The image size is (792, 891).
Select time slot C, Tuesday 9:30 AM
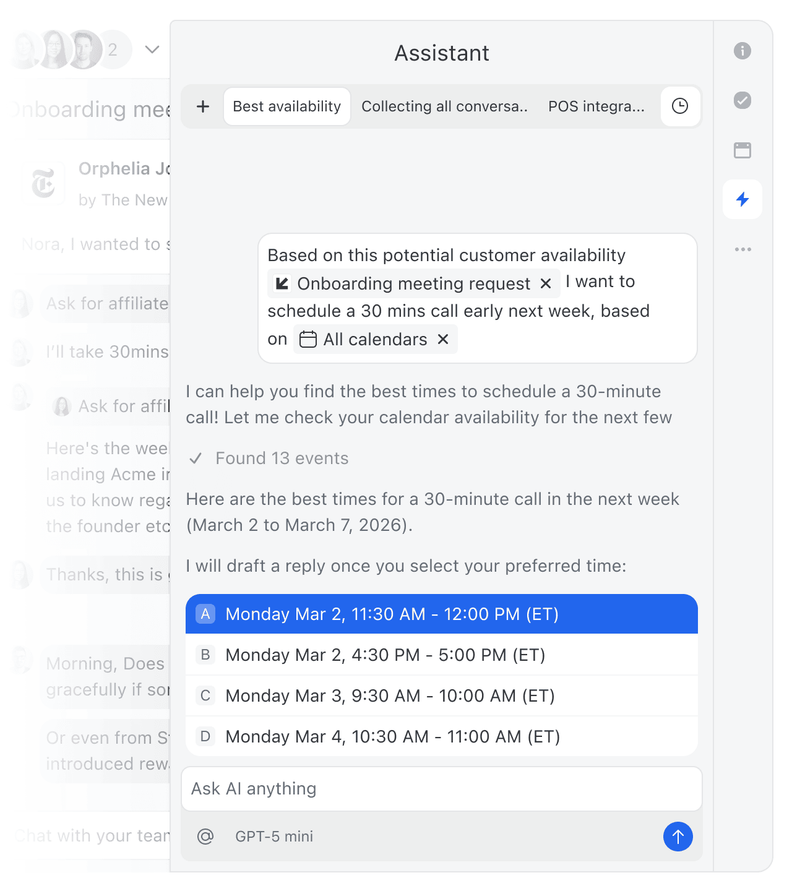tap(442, 695)
